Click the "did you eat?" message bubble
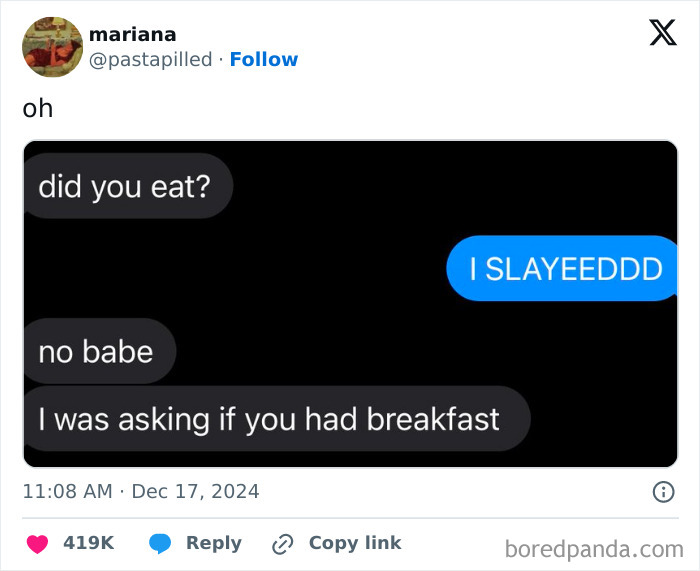 pos(126,186)
